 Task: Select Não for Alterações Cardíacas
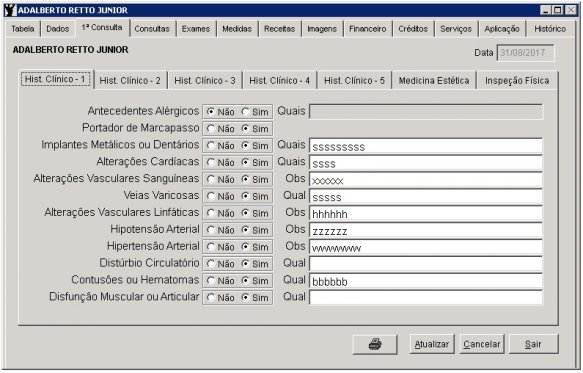(x=220, y=163)
